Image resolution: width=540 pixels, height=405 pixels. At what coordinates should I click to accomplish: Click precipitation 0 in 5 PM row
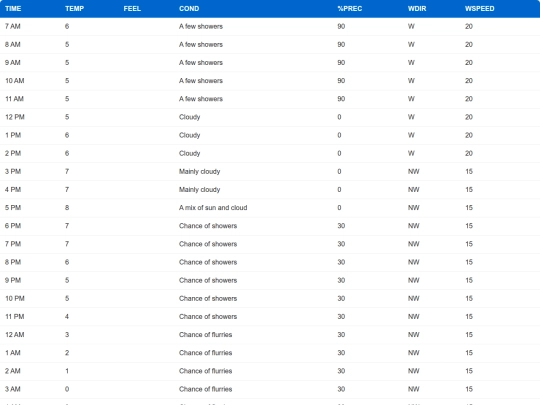click(x=339, y=208)
